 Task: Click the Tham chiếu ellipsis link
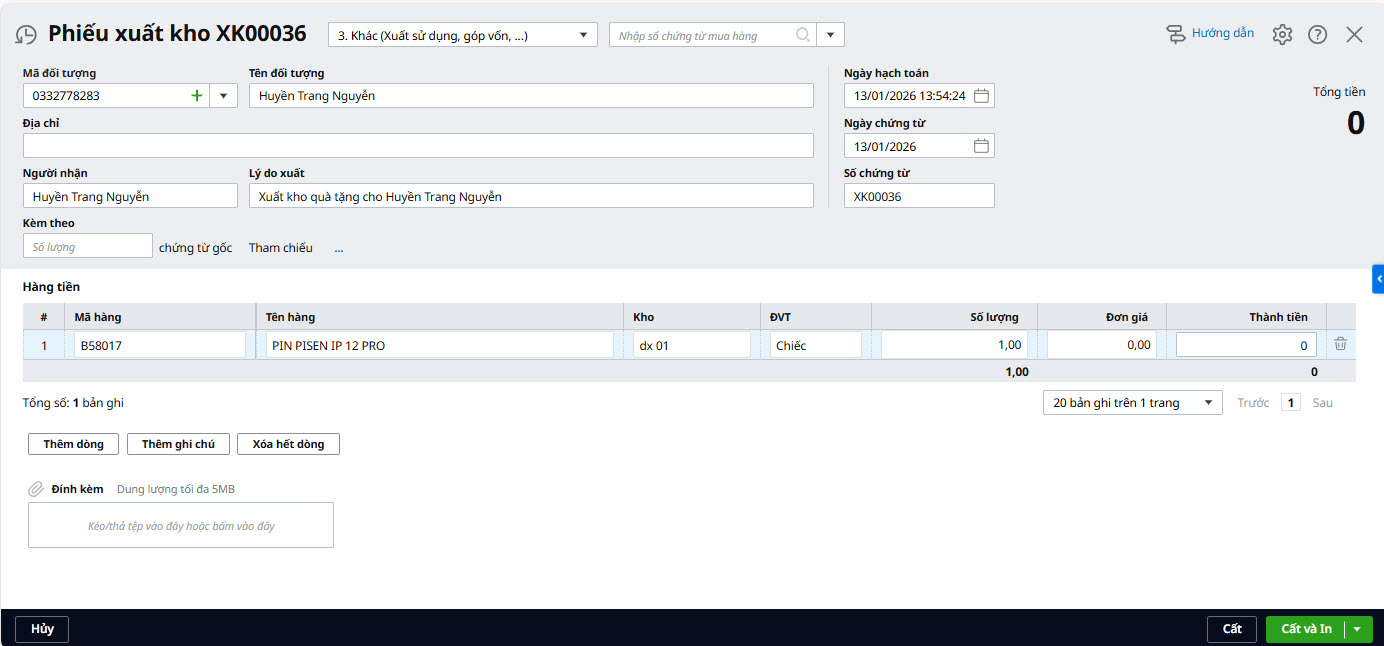click(x=339, y=248)
